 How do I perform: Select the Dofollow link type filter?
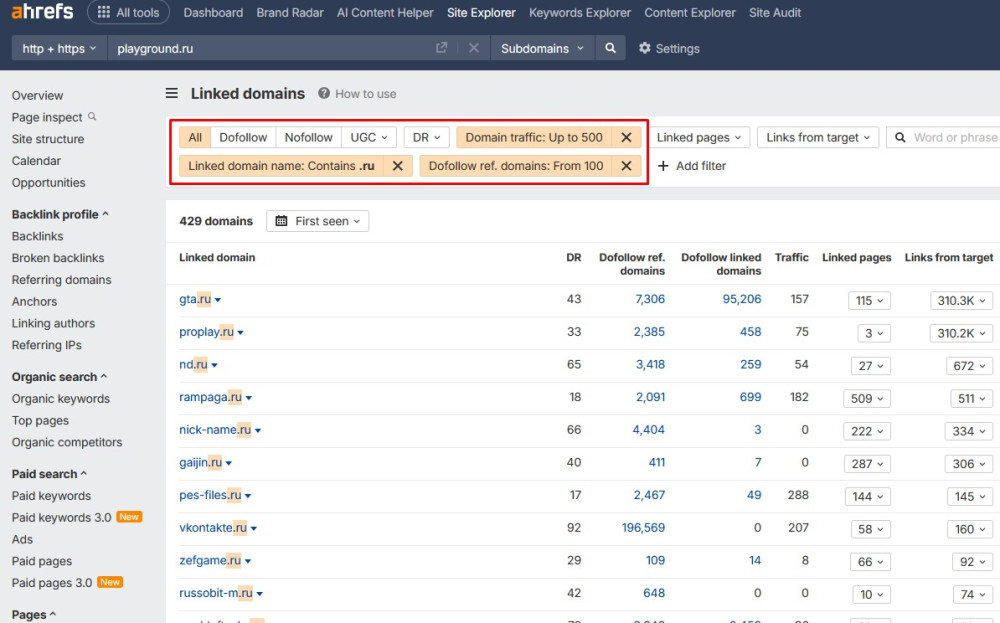[243, 138]
